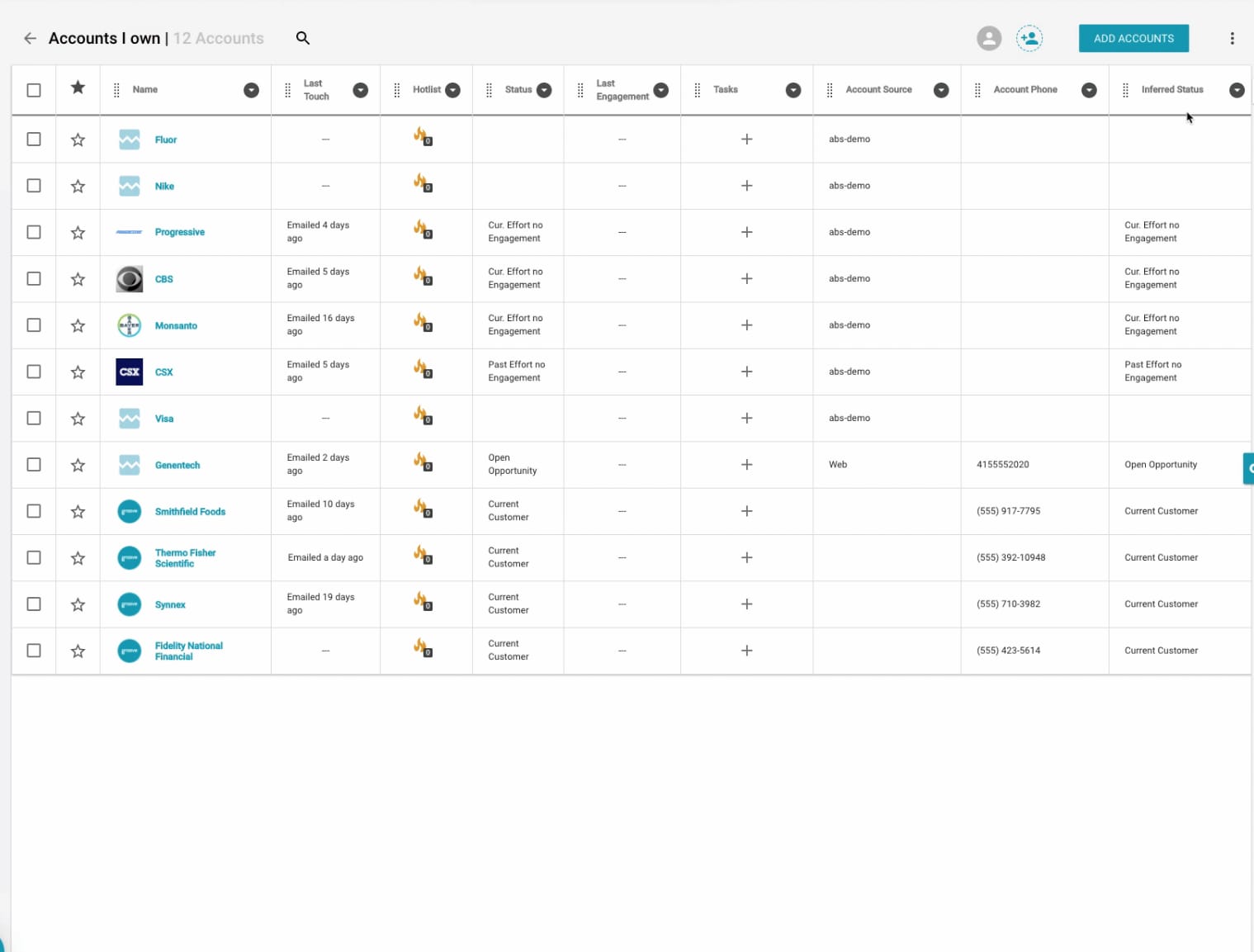Check the Fidelity National Financial checkbox
The image size is (1254, 952).
(34, 651)
